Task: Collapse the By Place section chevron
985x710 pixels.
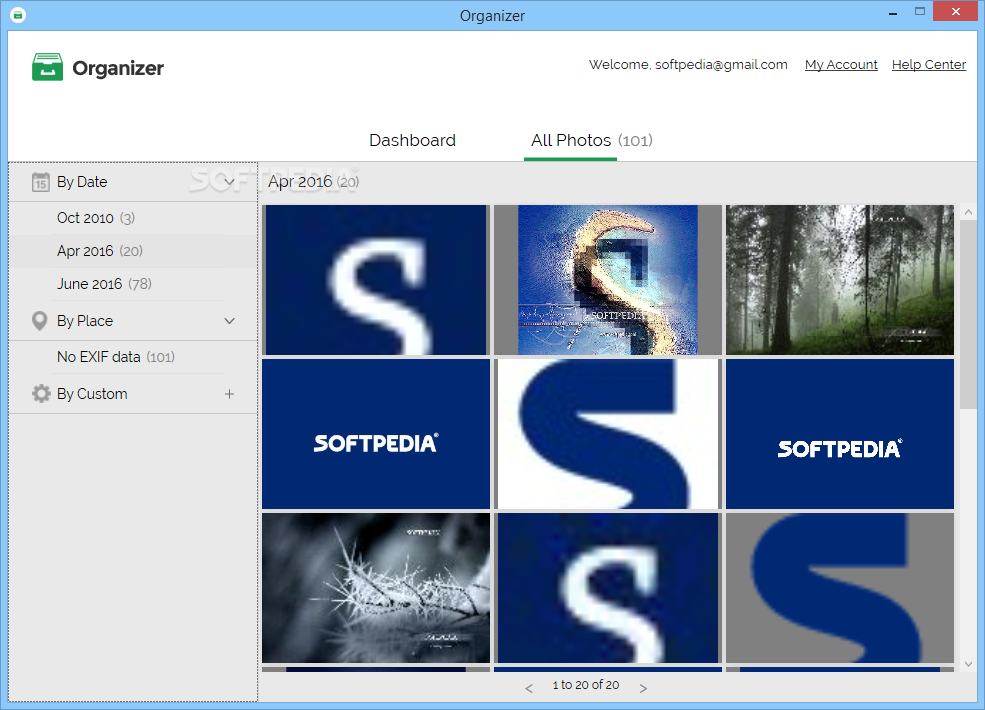Action: click(229, 321)
